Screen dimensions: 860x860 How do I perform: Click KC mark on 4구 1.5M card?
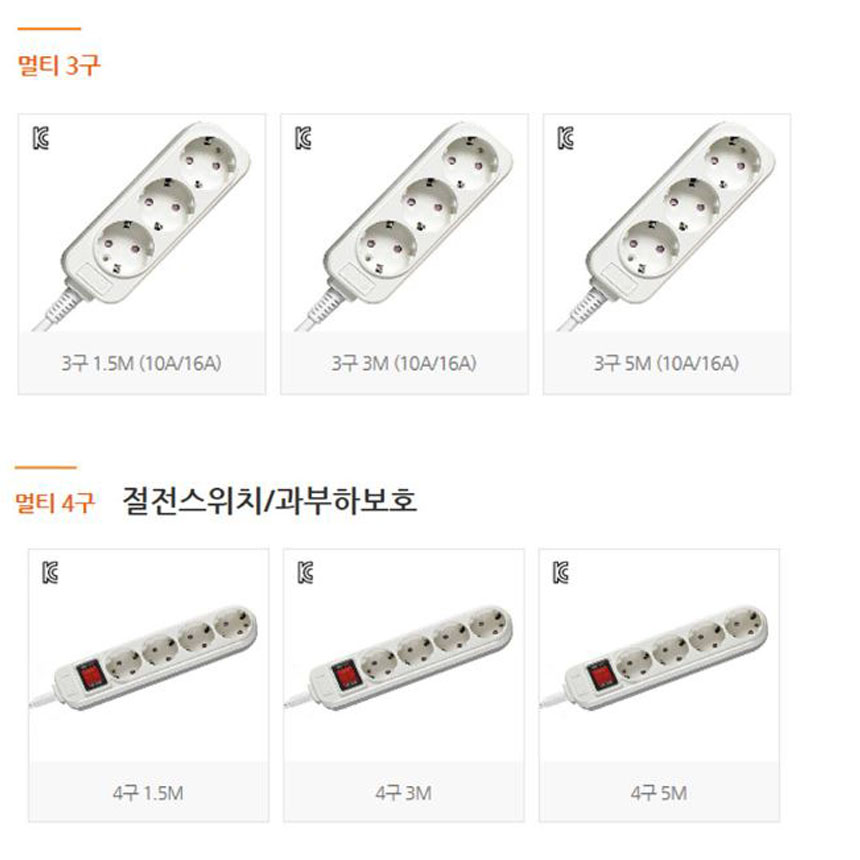pyautogui.click(x=50, y=573)
